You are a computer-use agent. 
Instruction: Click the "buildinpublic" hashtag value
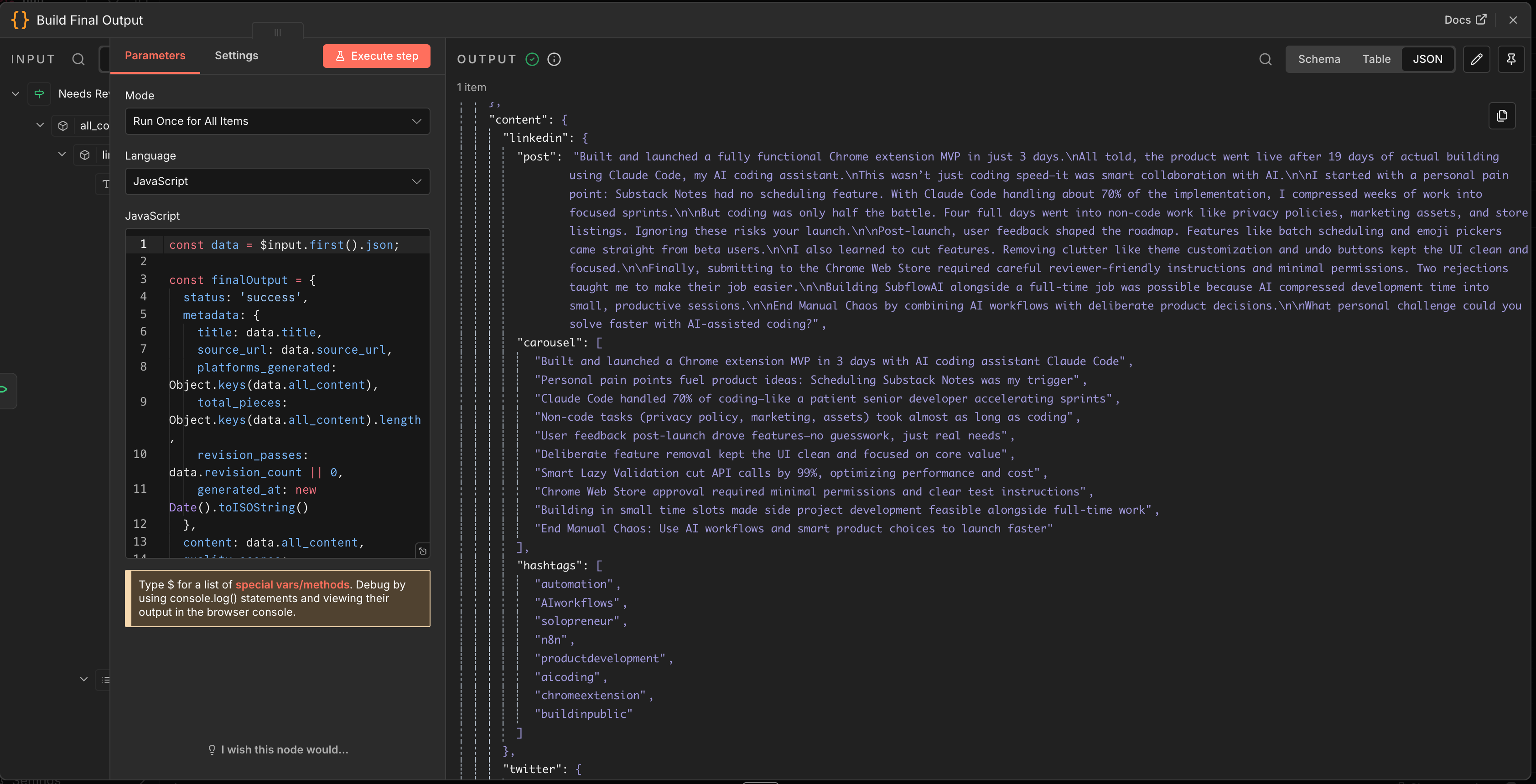(583, 714)
